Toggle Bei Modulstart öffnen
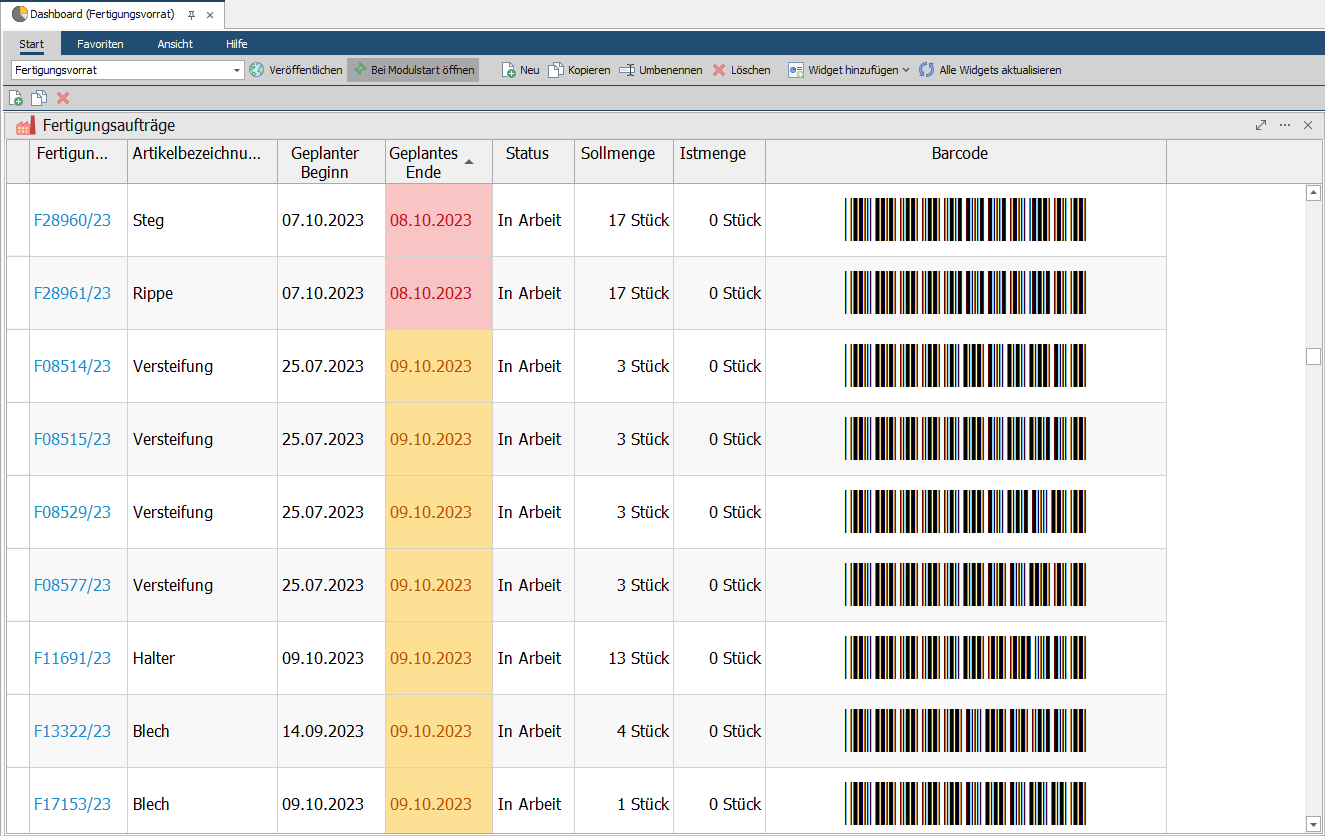The image size is (1325, 836). point(412,70)
